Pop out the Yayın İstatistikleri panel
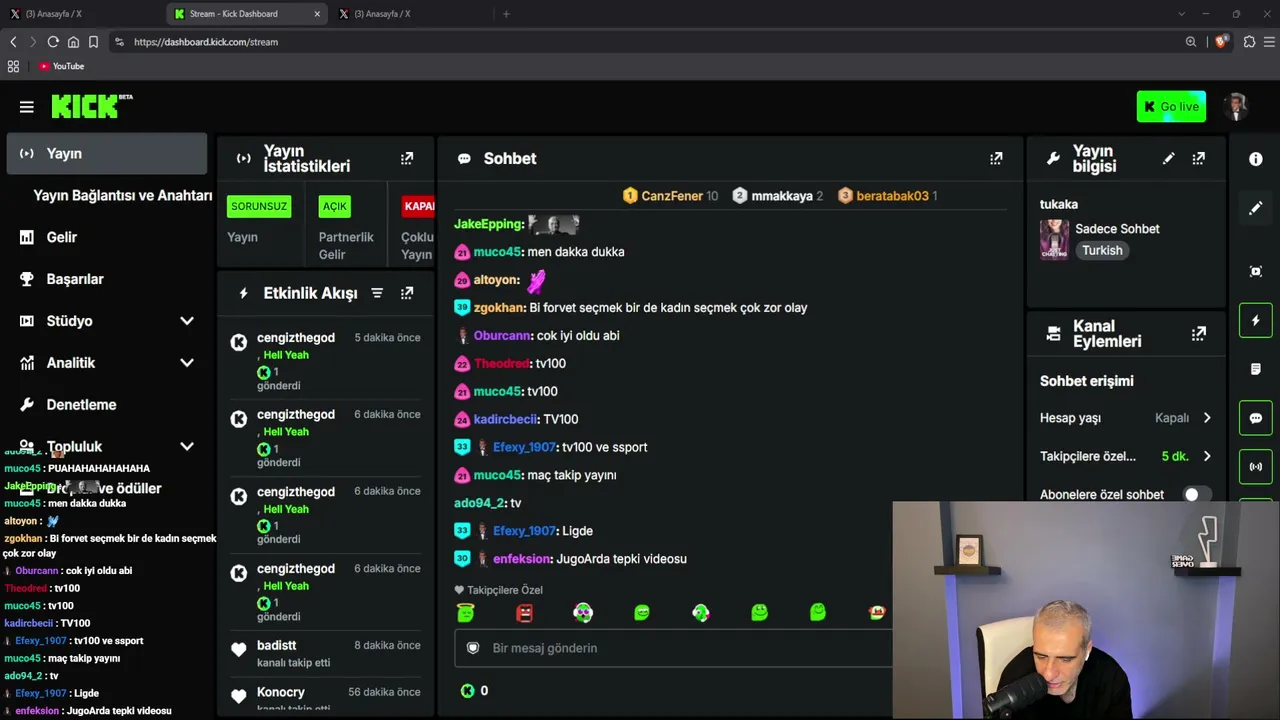 407,158
